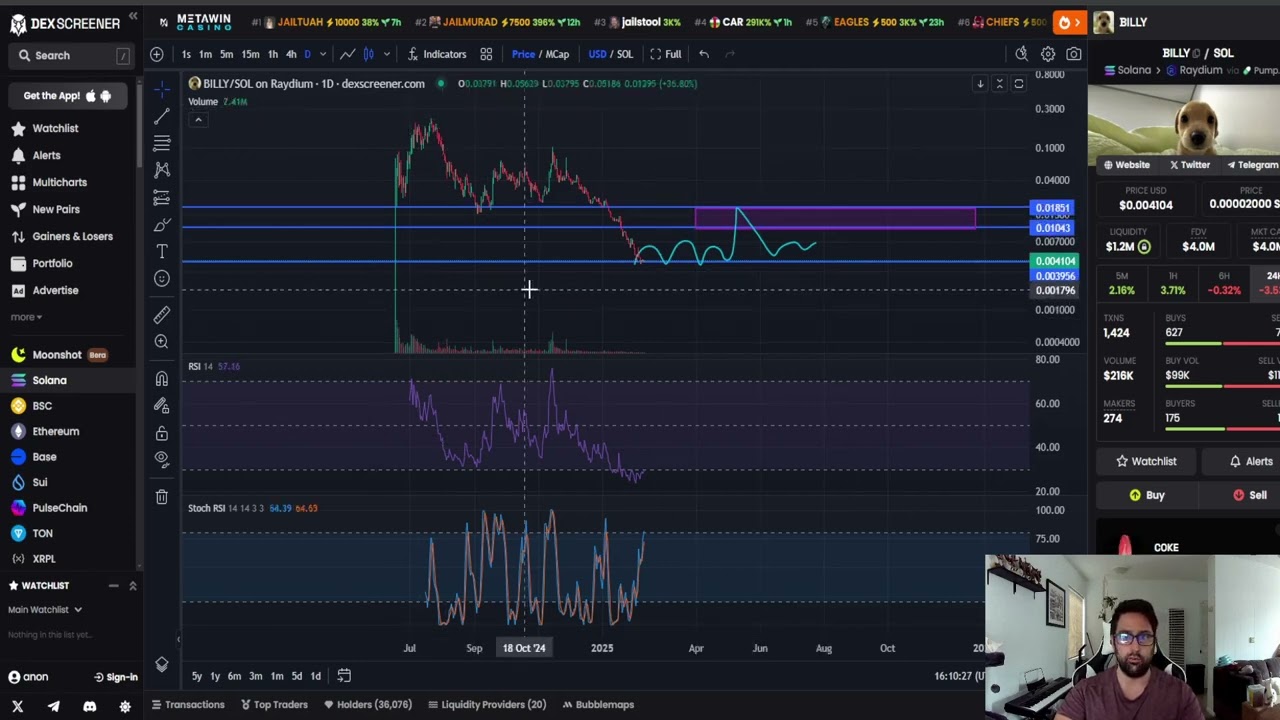Viewport: 1280px width, 720px height.
Task: Open the Fibonacci retracement tools
Action: [162, 143]
